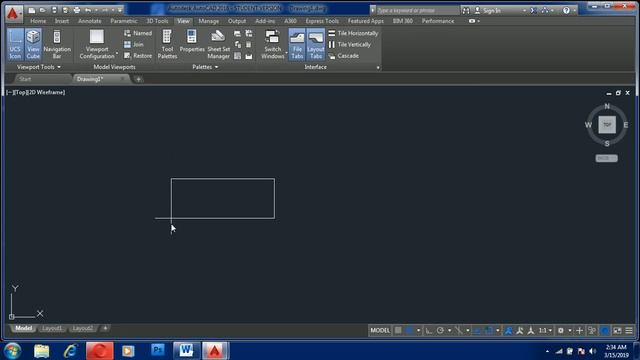This screenshot has width=640, height=360.
Task: Open the Properties palette
Action: tap(192, 41)
